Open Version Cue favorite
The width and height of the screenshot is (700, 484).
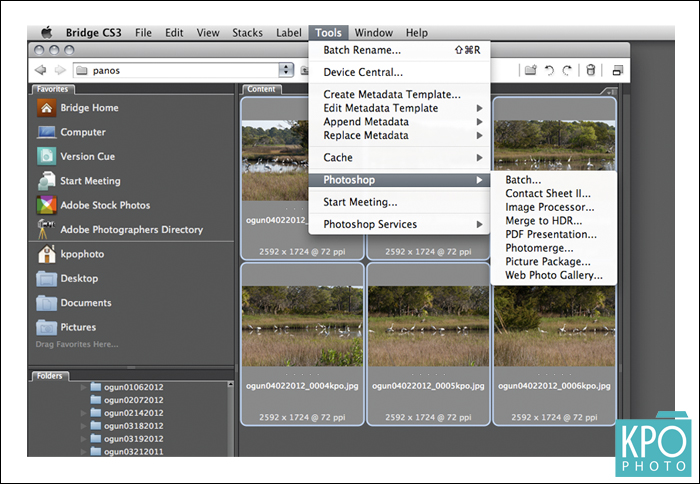[76, 156]
